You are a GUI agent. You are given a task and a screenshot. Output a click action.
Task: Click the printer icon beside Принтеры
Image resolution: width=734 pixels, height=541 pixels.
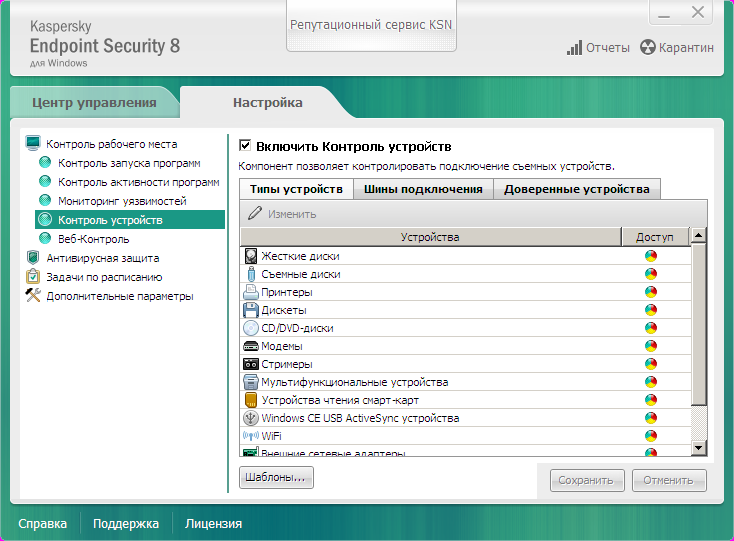click(251, 292)
